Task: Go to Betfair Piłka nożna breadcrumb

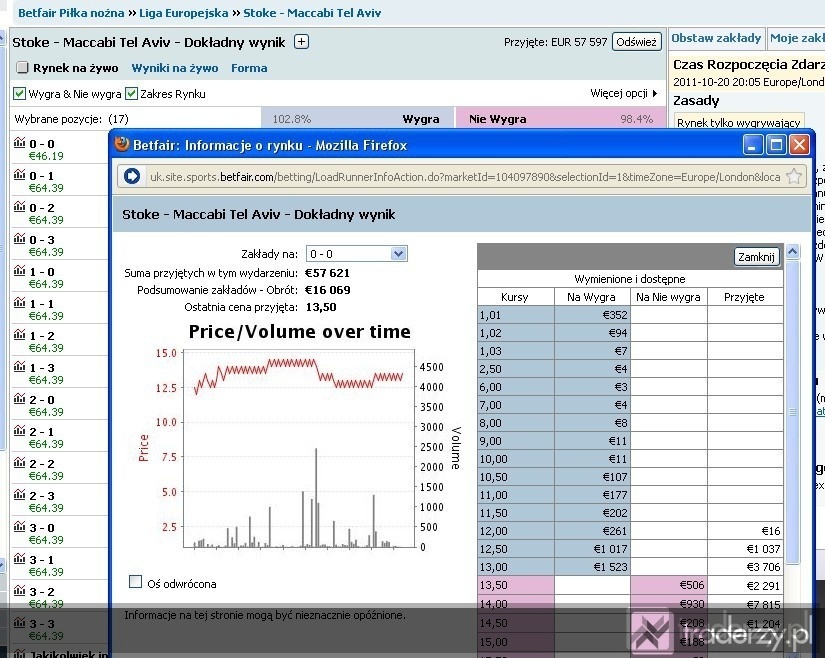Action: tap(71, 13)
